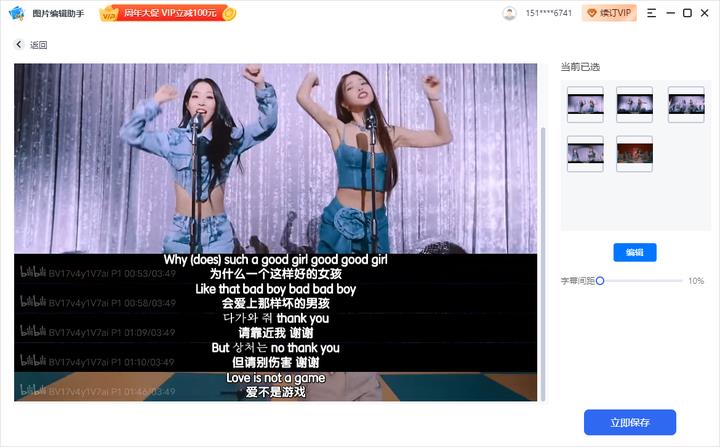Click the 续订VIP renewal button
This screenshot has height=447, width=720.
coord(609,13)
